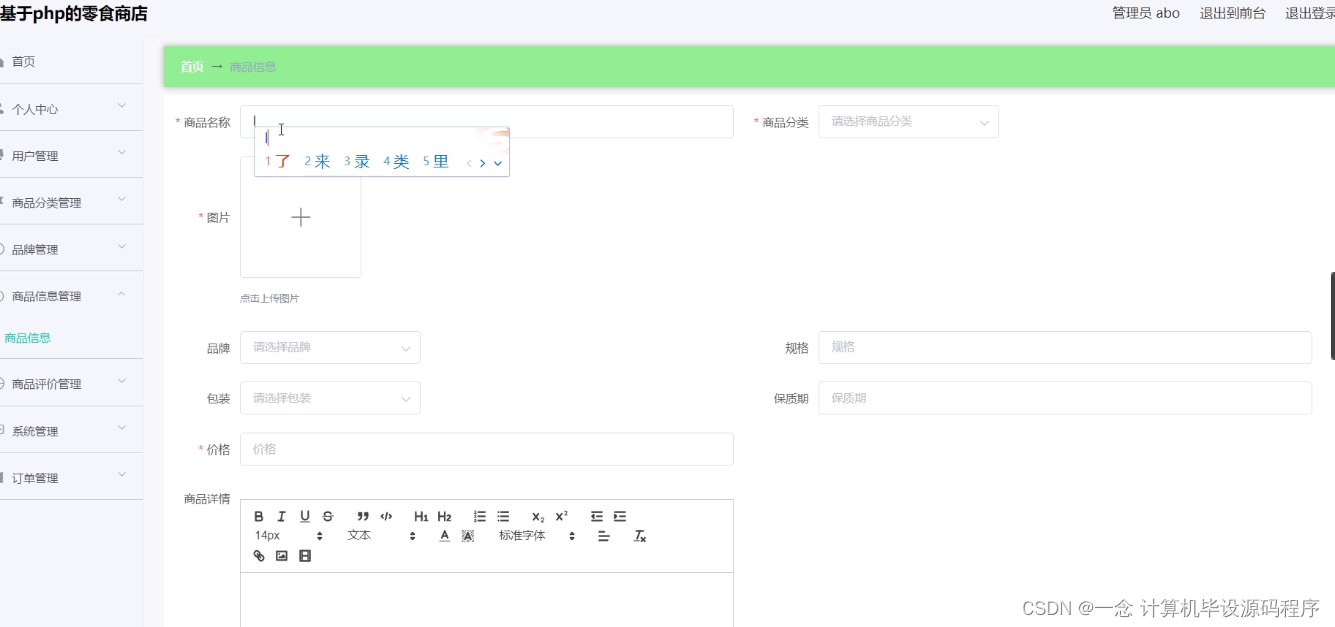
Task: Show previous page of IME candidates
Action: 469,163
